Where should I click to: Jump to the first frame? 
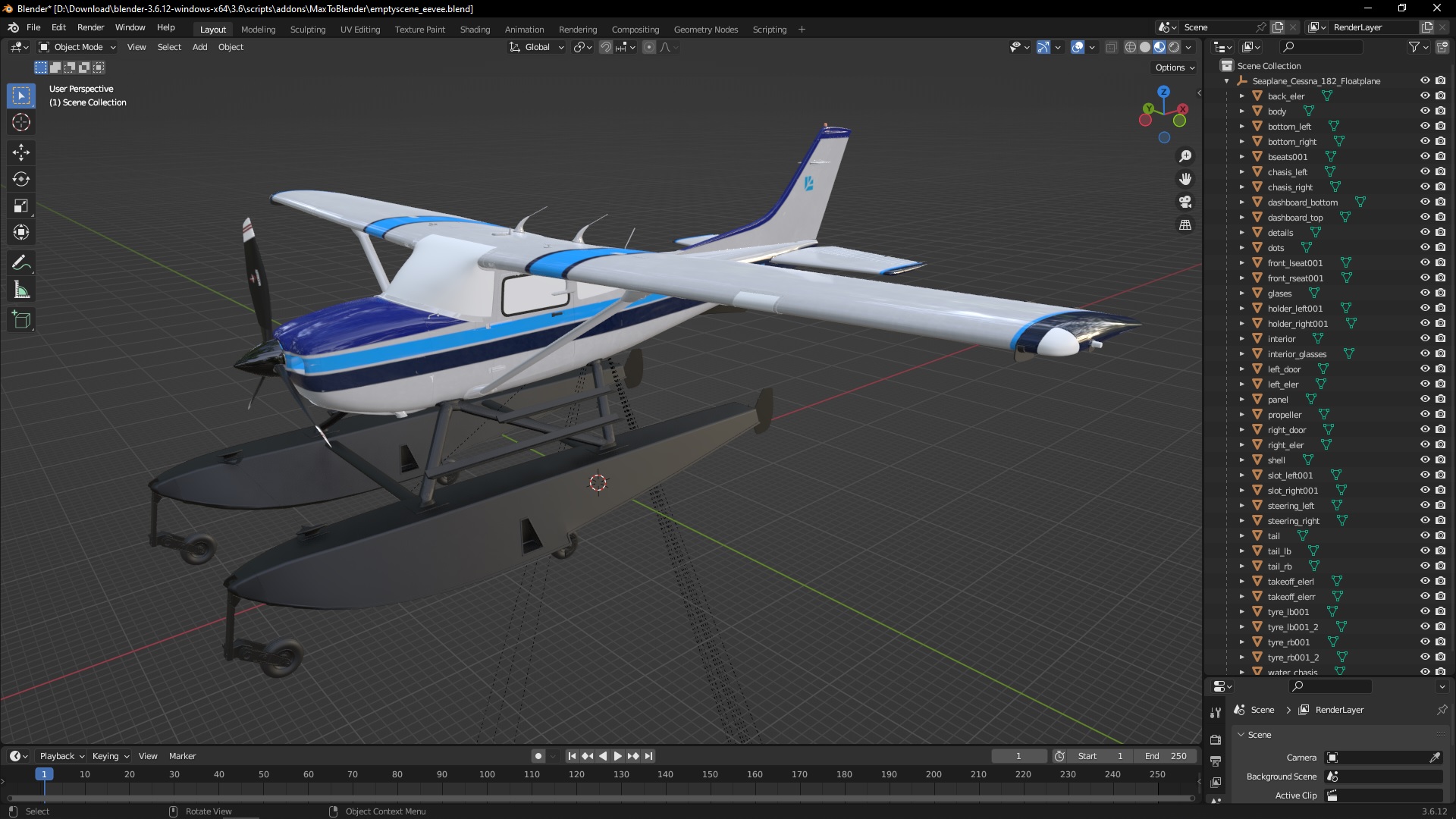tap(572, 756)
